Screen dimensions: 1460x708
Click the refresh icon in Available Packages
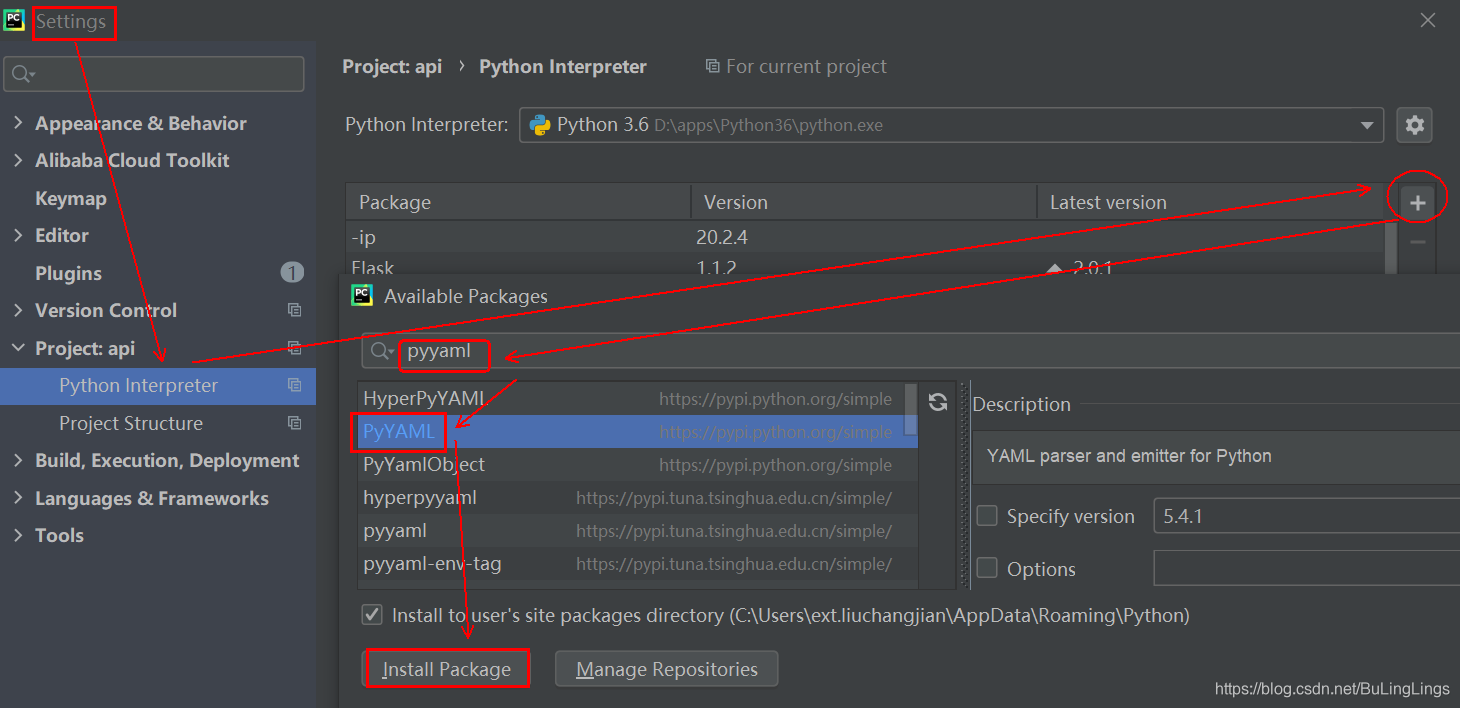click(x=937, y=402)
